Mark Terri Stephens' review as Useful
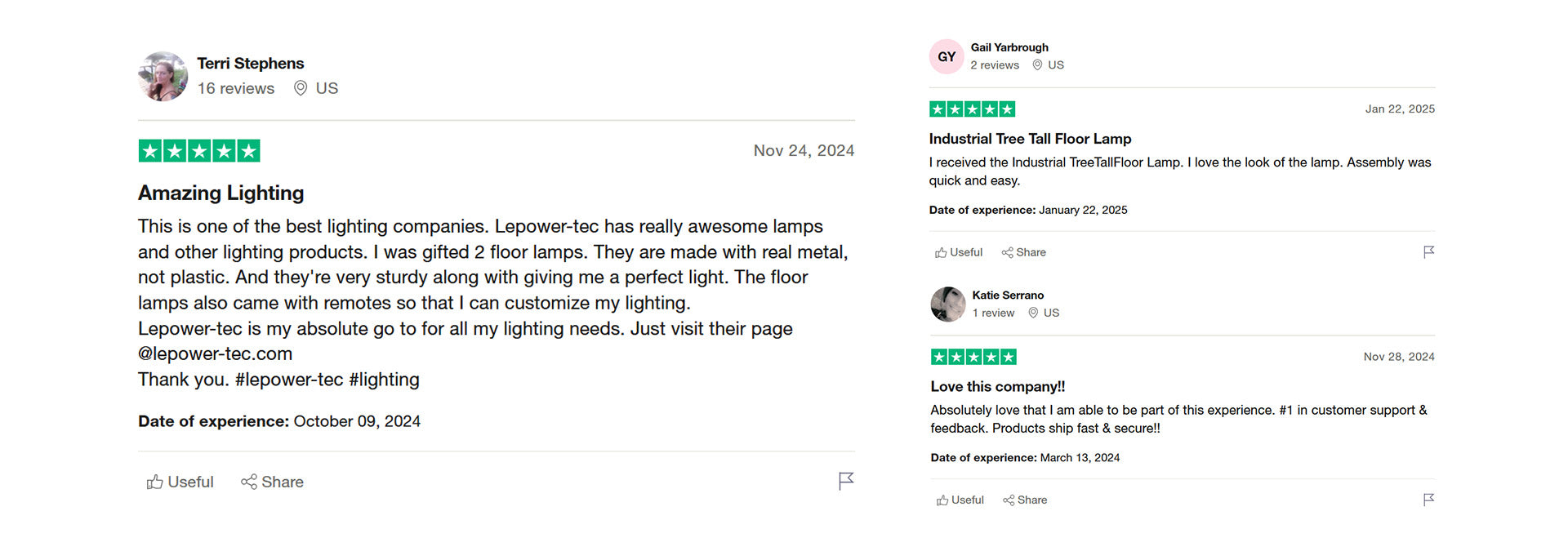The image size is (1568, 560). tap(180, 482)
